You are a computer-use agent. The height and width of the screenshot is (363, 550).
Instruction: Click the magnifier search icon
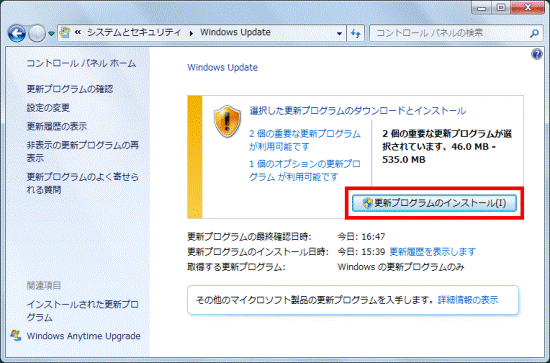point(534,33)
